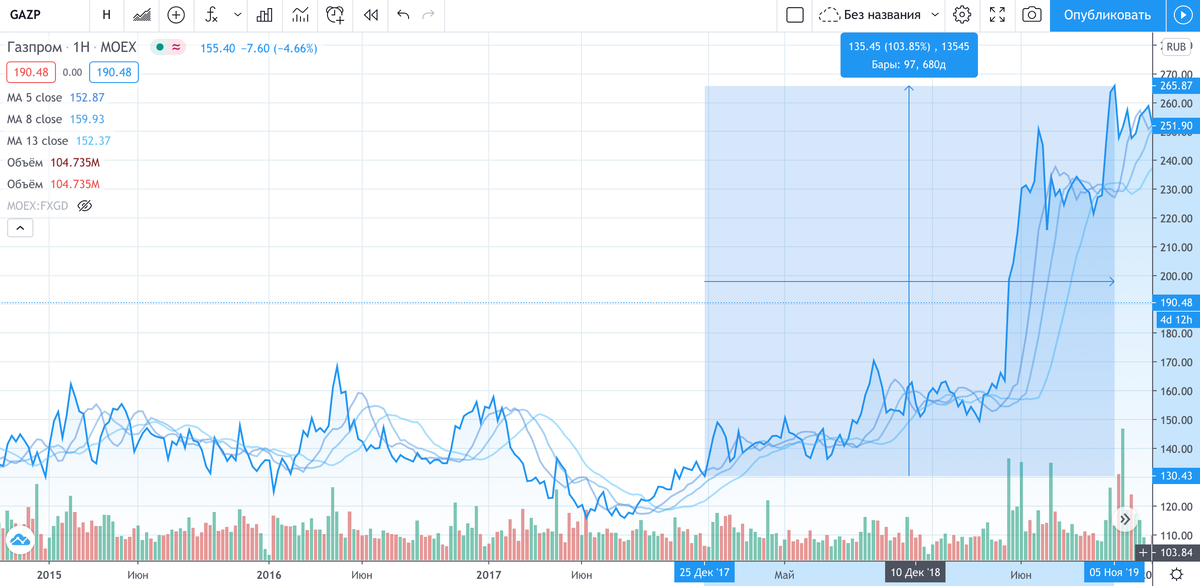Viewport: 1200px width, 586px height.
Task: Click the blue 190.48 buy button
Action: pyautogui.click(x=113, y=72)
